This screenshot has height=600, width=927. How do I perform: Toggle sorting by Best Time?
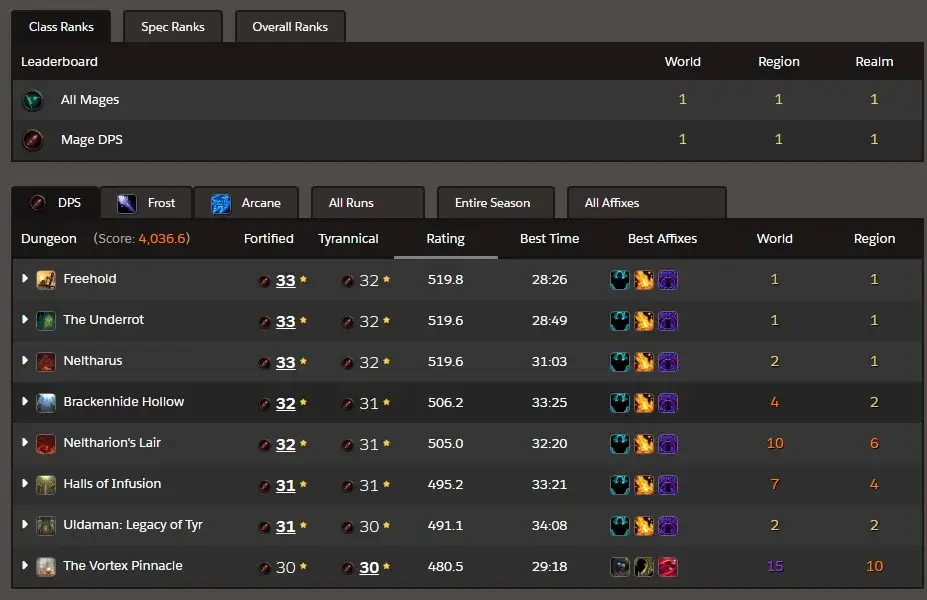(549, 238)
